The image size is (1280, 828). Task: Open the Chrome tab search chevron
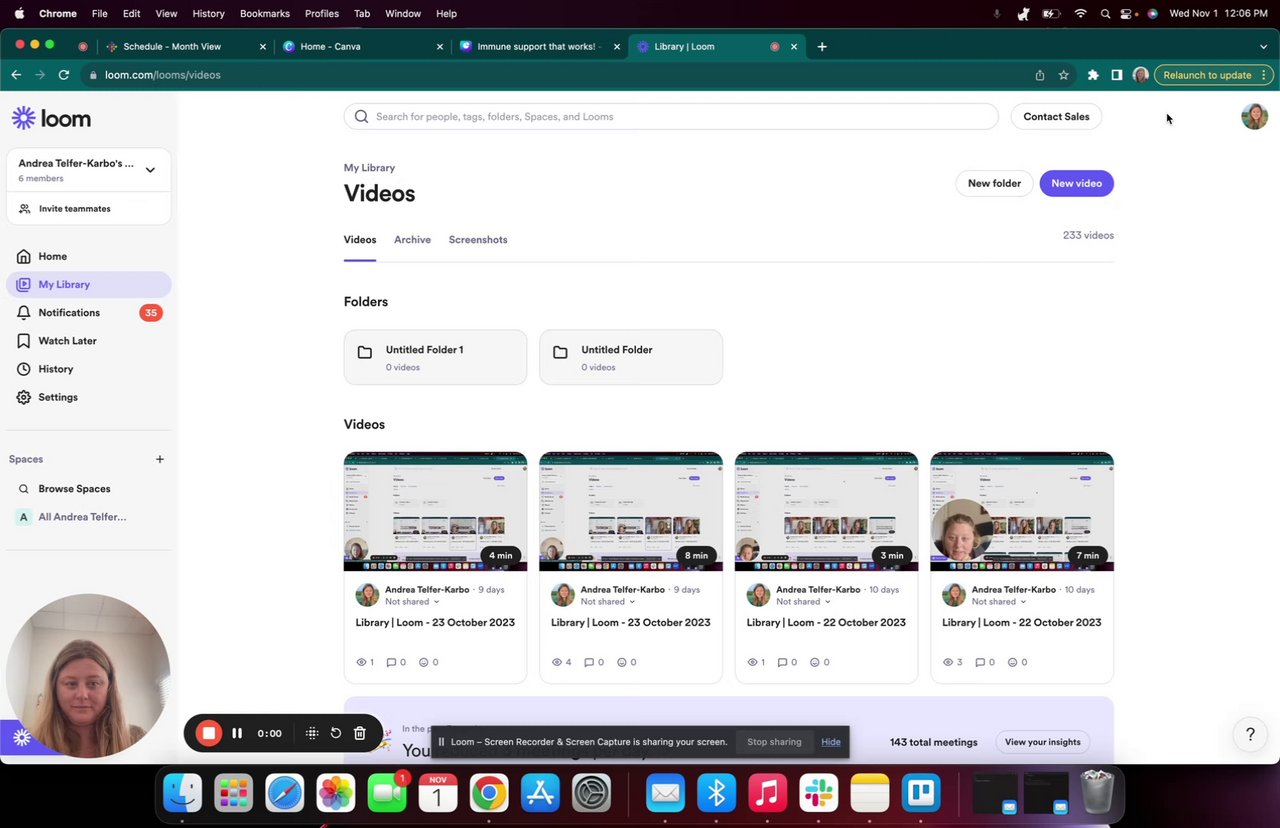[x=1263, y=46]
